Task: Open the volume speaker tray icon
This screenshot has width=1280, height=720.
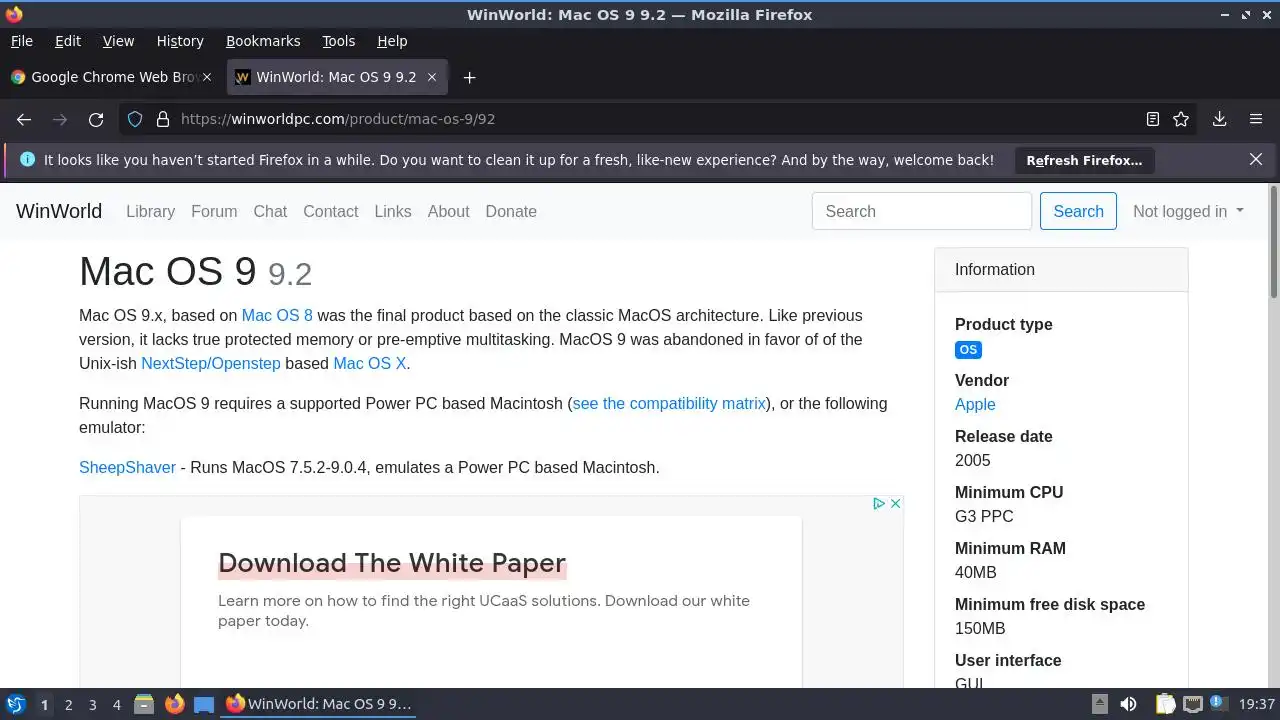Action: pos(1128,704)
